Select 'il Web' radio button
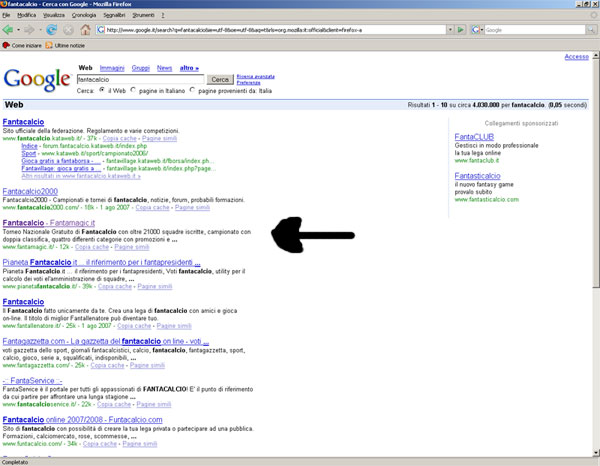This screenshot has width=600, height=466. pyautogui.click(x=102, y=90)
